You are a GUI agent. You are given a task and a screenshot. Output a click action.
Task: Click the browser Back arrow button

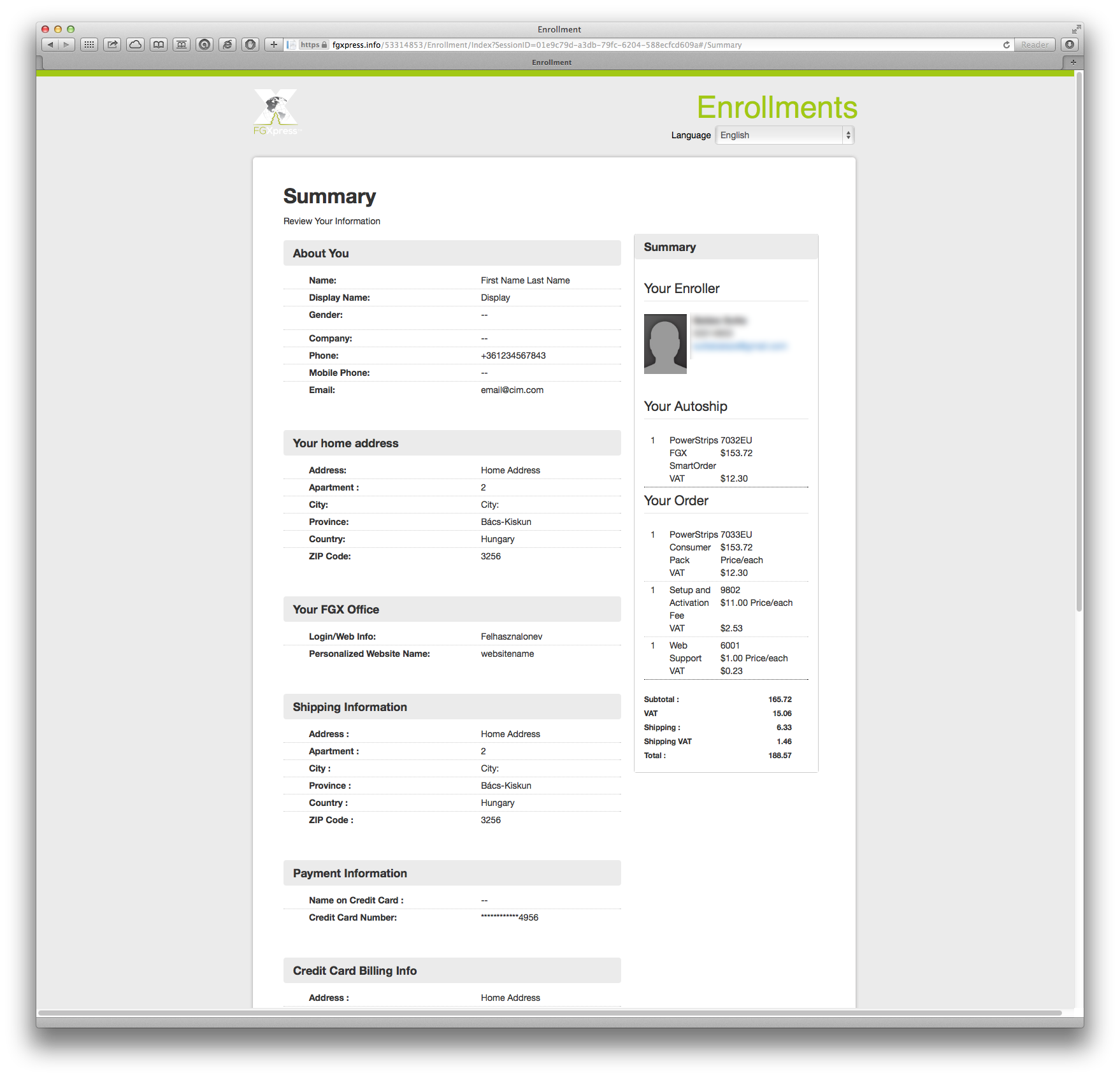pyautogui.click(x=50, y=45)
